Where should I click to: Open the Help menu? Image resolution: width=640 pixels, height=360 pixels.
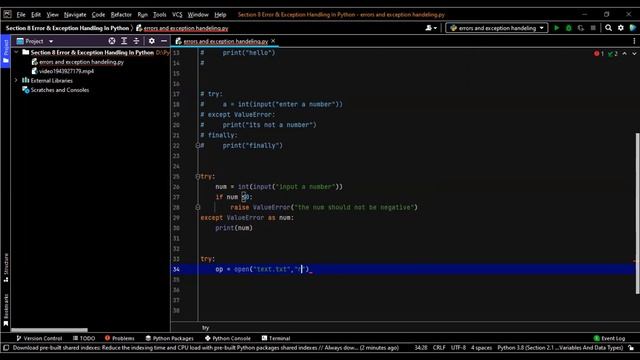click(220, 15)
